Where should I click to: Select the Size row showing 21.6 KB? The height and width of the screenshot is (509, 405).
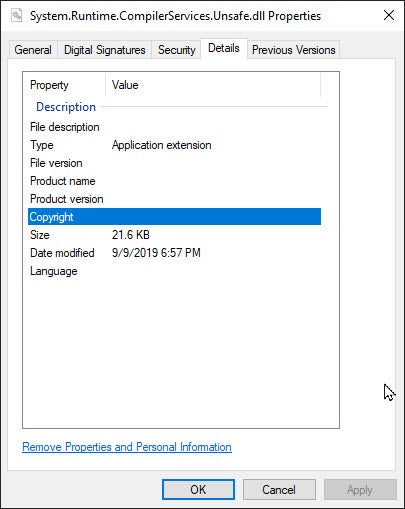(x=174, y=235)
